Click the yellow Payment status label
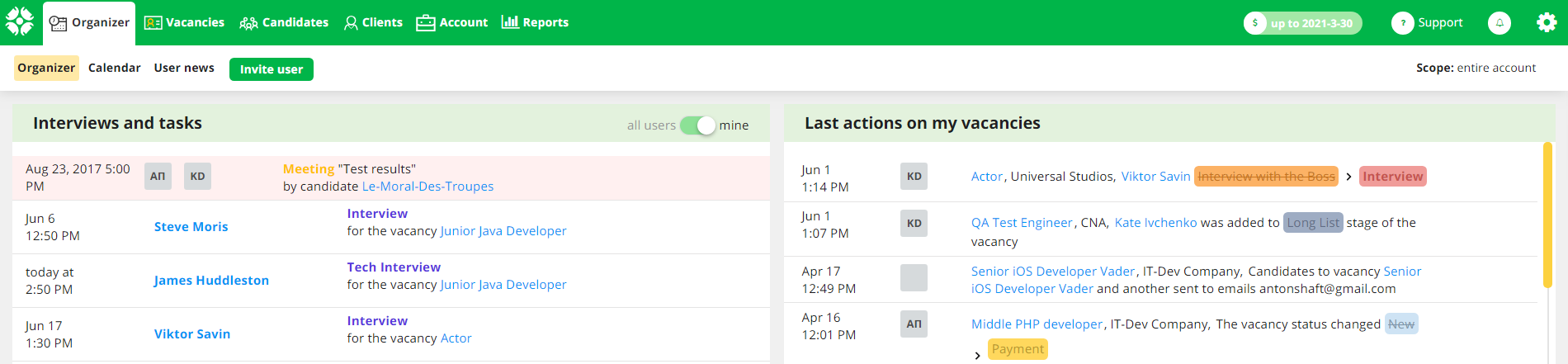Viewport: 1568px width, 364px height. (x=1018, y=349)
